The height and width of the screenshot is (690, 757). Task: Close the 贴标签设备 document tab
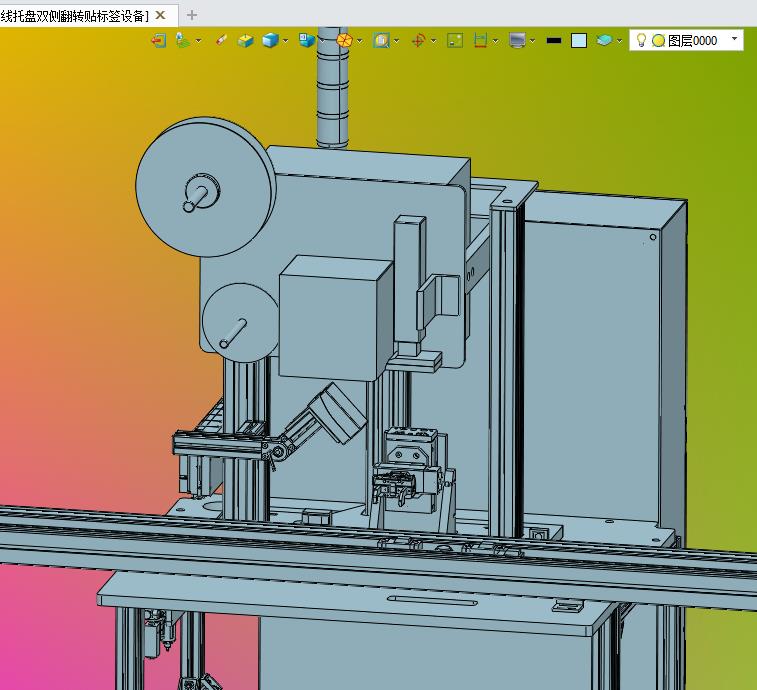point(160,15)
